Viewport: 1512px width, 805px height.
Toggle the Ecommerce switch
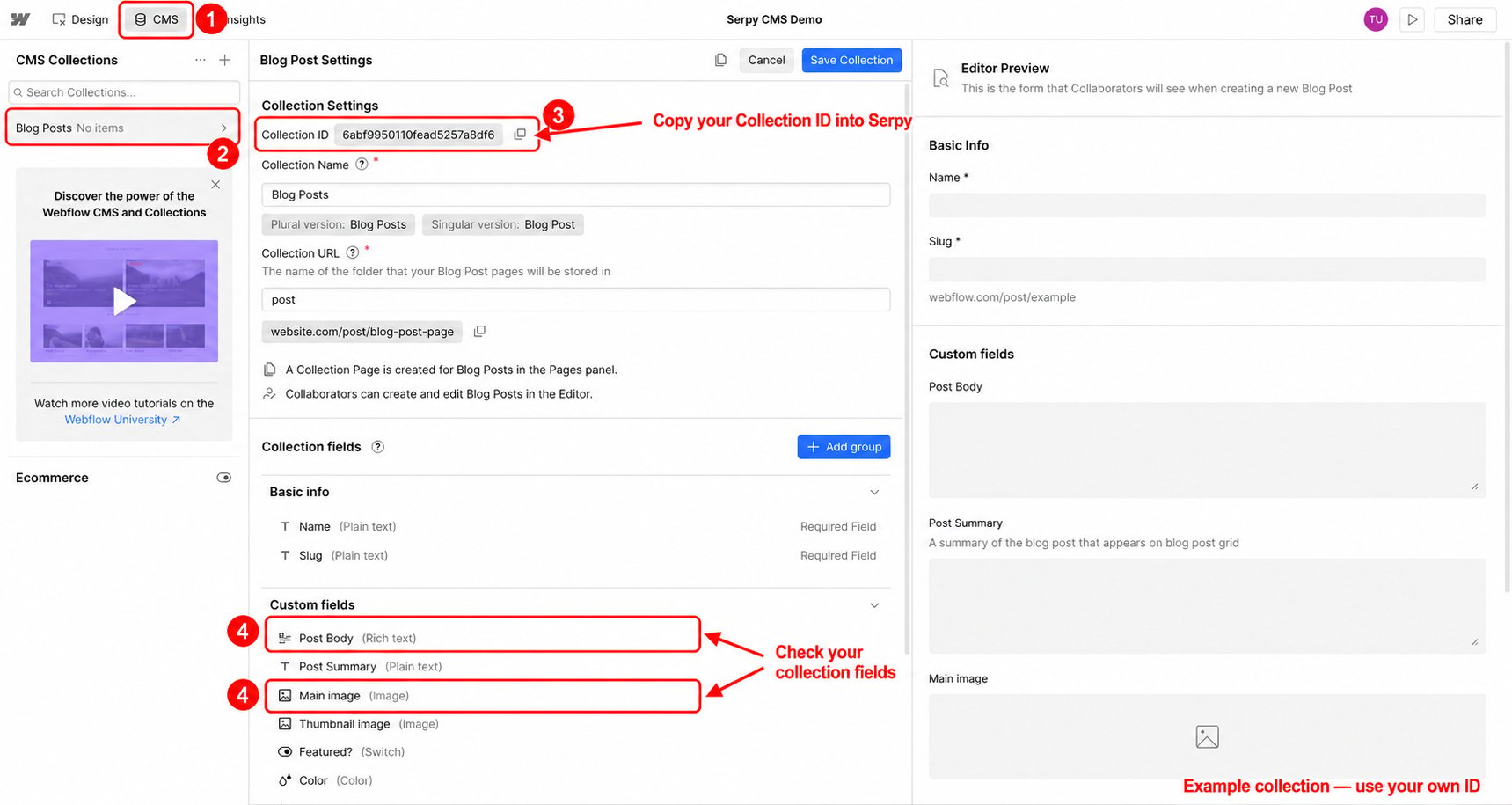224,478
